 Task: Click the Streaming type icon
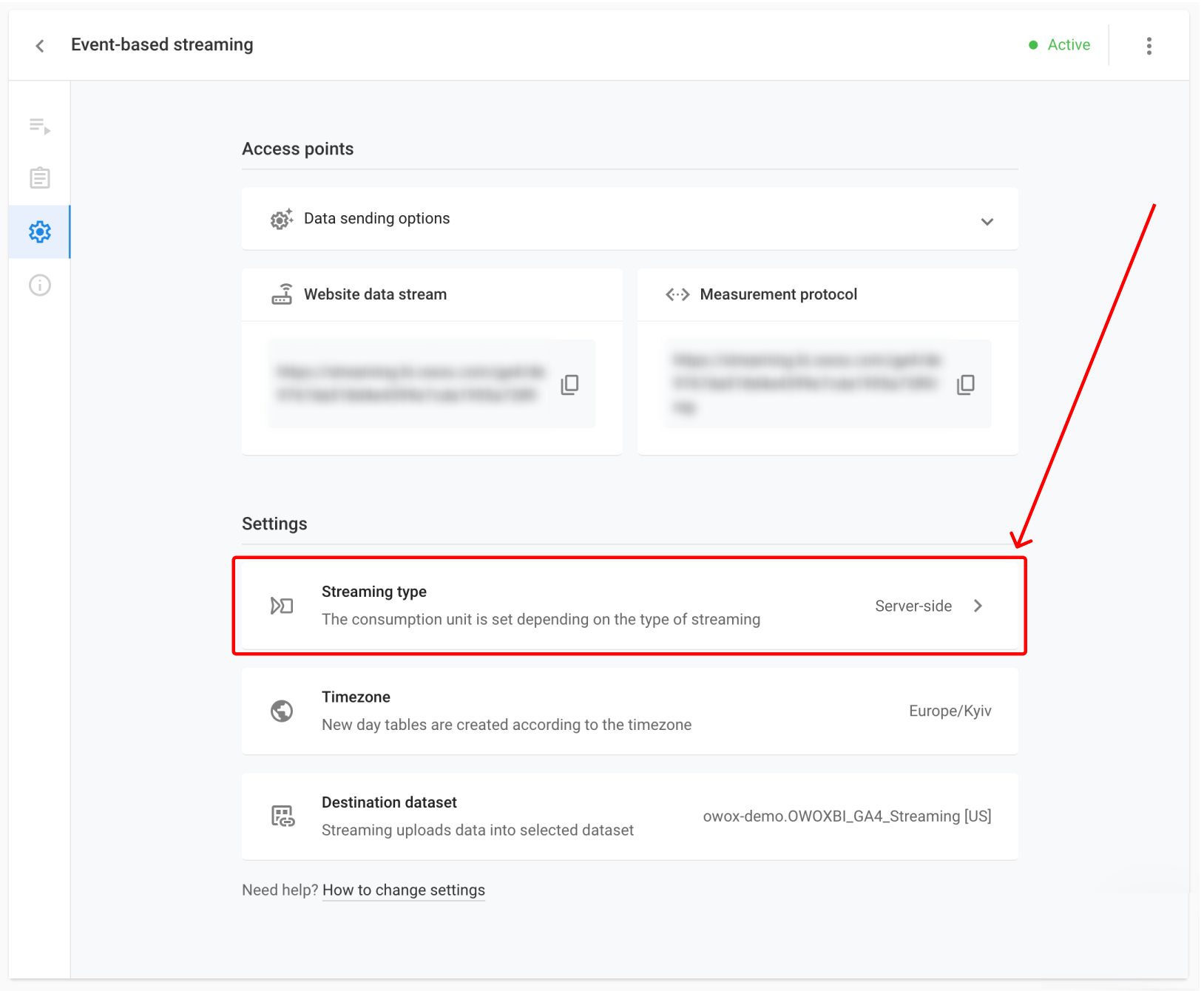(x=281, y=605)
